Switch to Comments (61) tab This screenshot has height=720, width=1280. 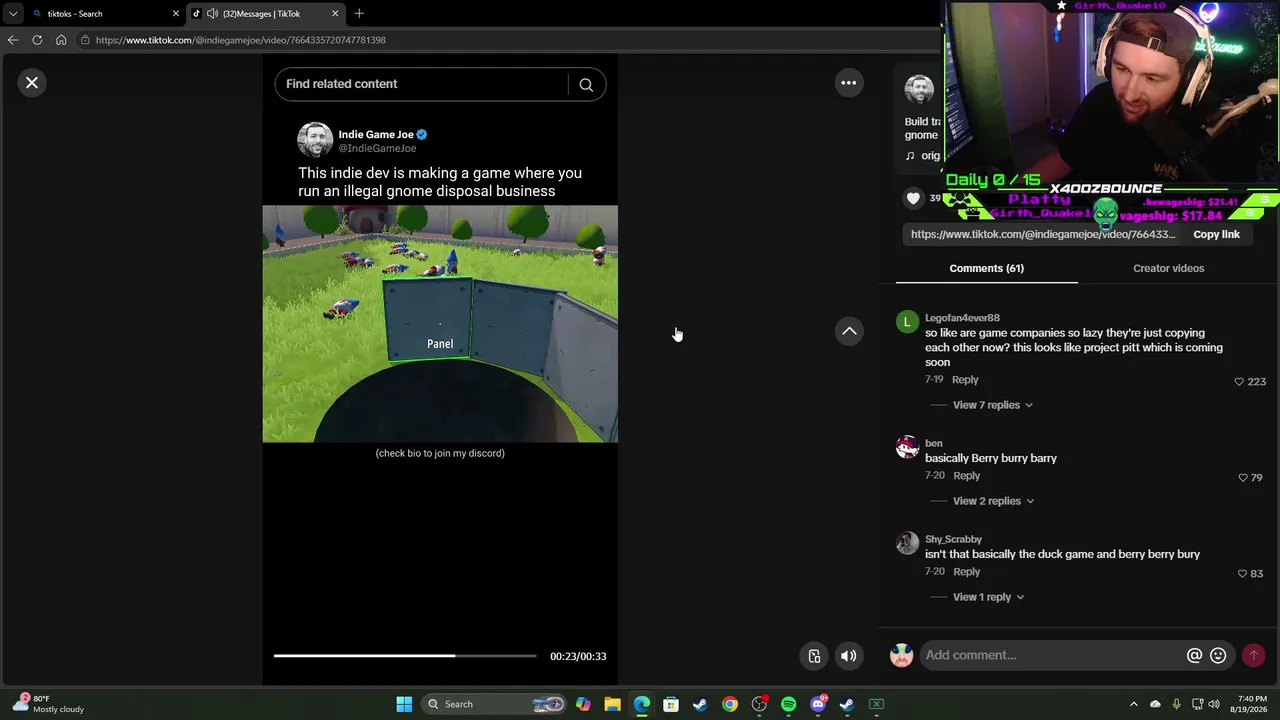coord(986,268)
